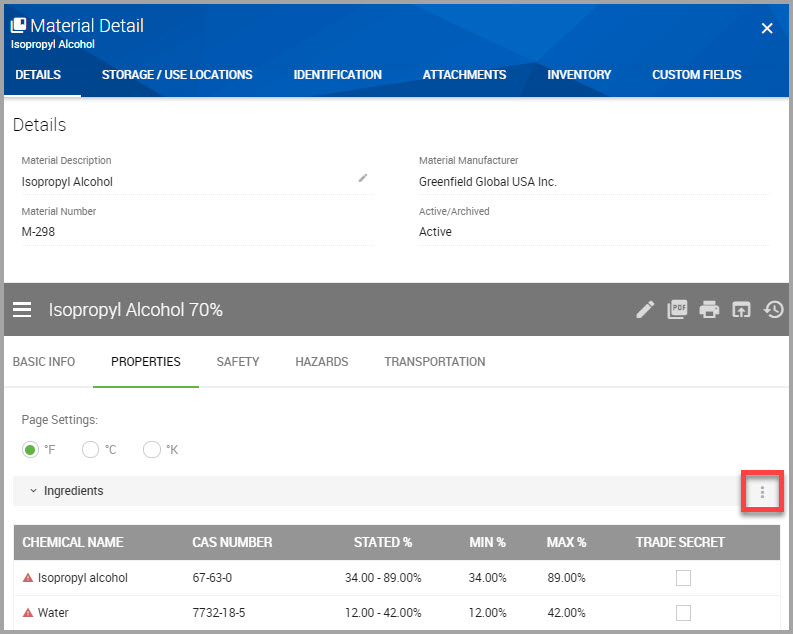This screenshot has width=793, height=634.
Task: Open the Custom Fields tab
Action: (x=696, y=75)
